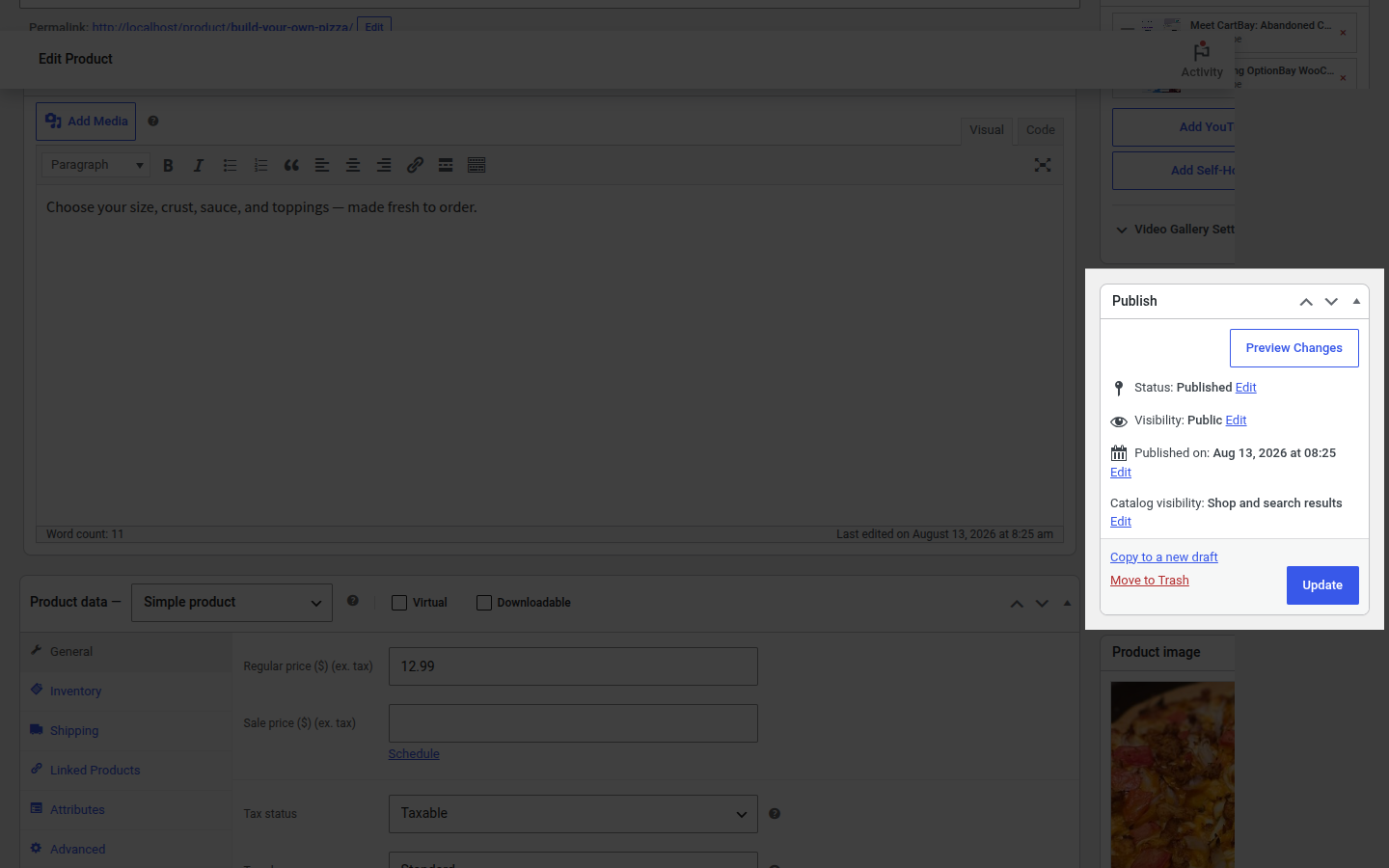Show the Tax status help tip
This screenshot has width=1389, height=868.
(775, 814)
